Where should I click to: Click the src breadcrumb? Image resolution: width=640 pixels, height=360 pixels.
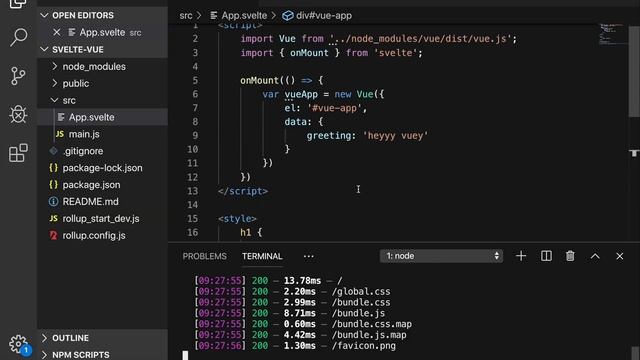coord(186,16)
